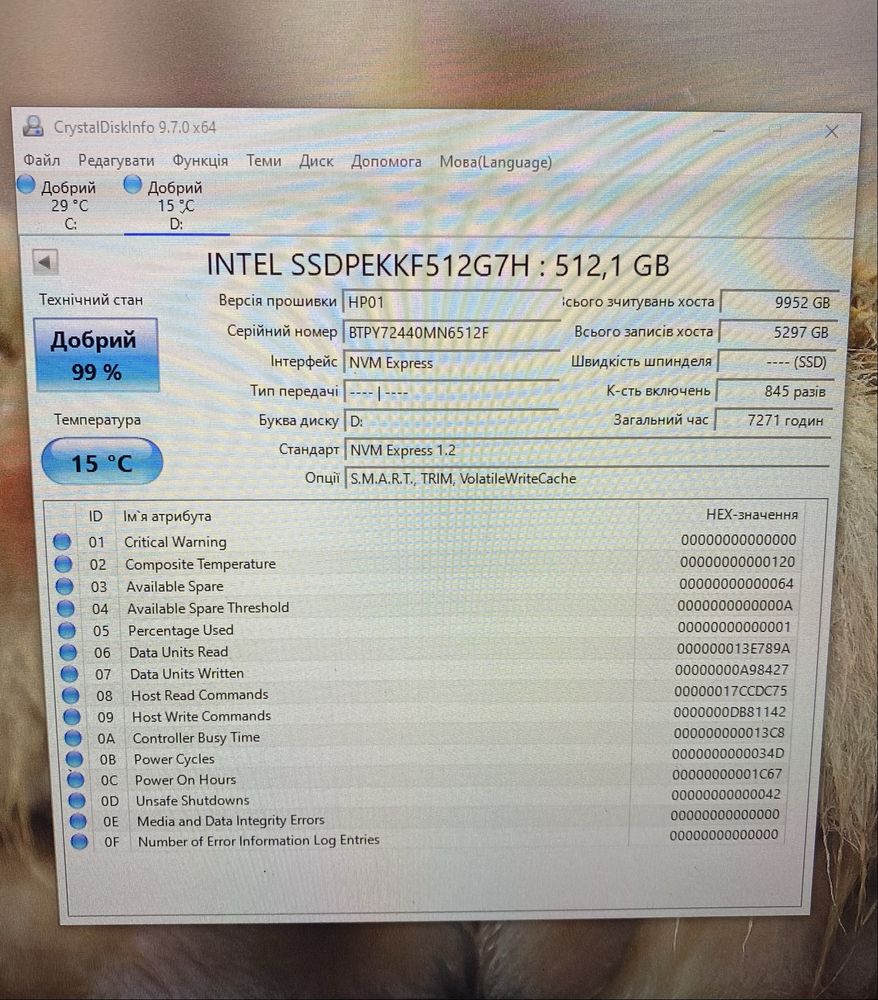Click the firmware version field HP01
This screenshot has width=878, height=1000.
coord(451,302)
